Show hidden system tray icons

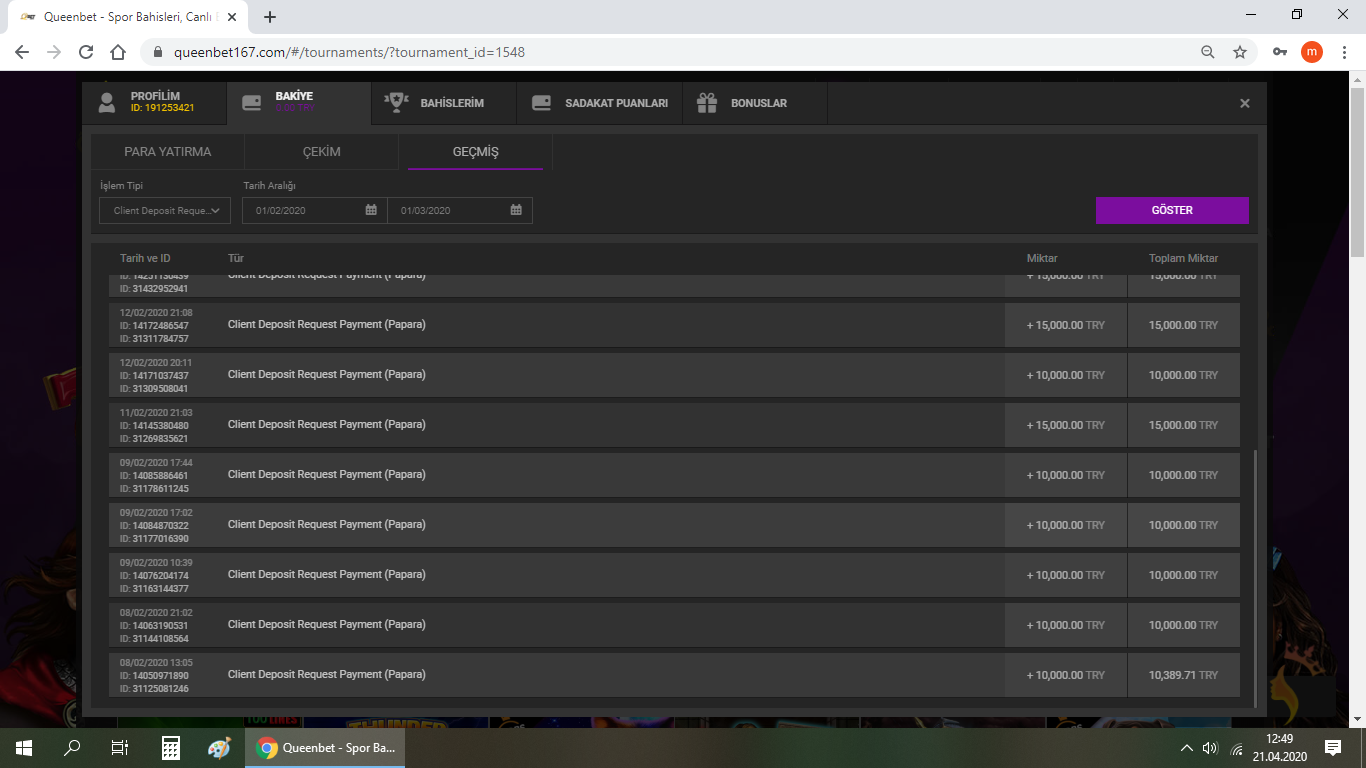[x=1187, y=748]
